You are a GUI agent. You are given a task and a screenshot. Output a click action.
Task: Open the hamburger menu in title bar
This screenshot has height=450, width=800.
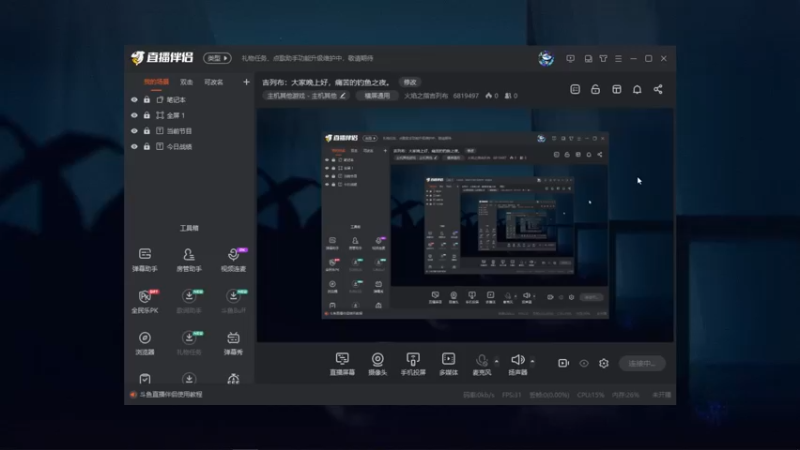pos(618,59)
